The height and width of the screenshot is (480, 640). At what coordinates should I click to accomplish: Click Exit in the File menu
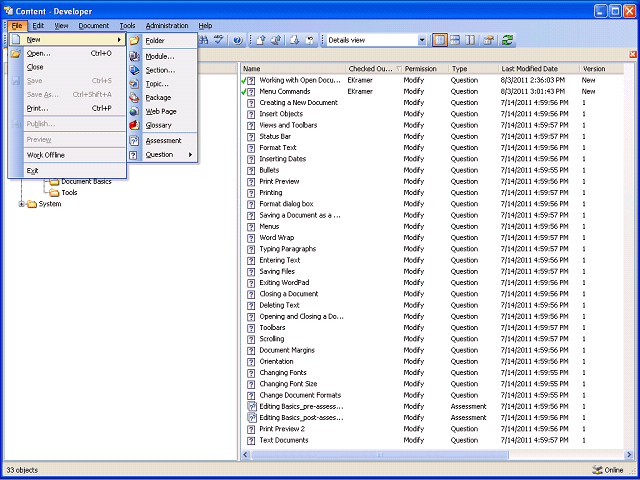pyautogui.click(x=67, y=171)
